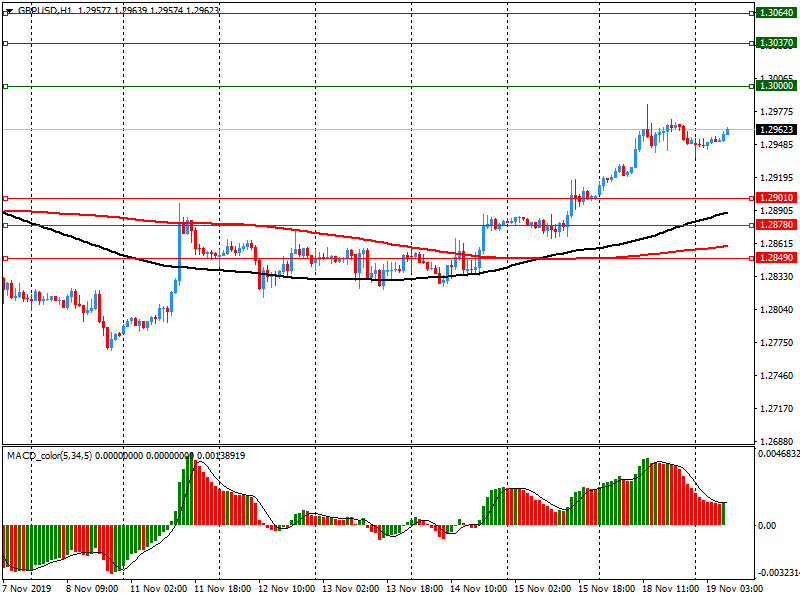This screenshot has height=600, width=800.
Task: Click right handle of the 1.30640 green line
Action: tap(752, 13)
